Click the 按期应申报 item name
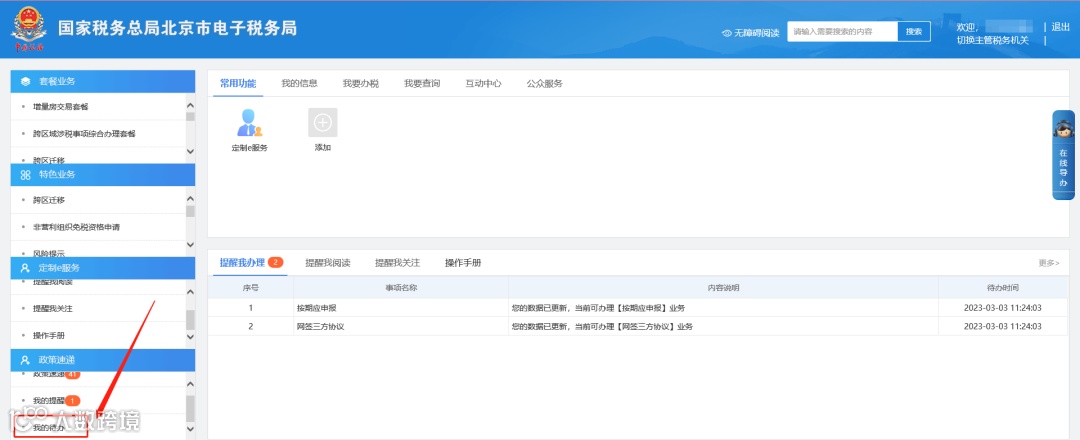The height and width of the screenshot is (440, 1080). pos(316,308)
